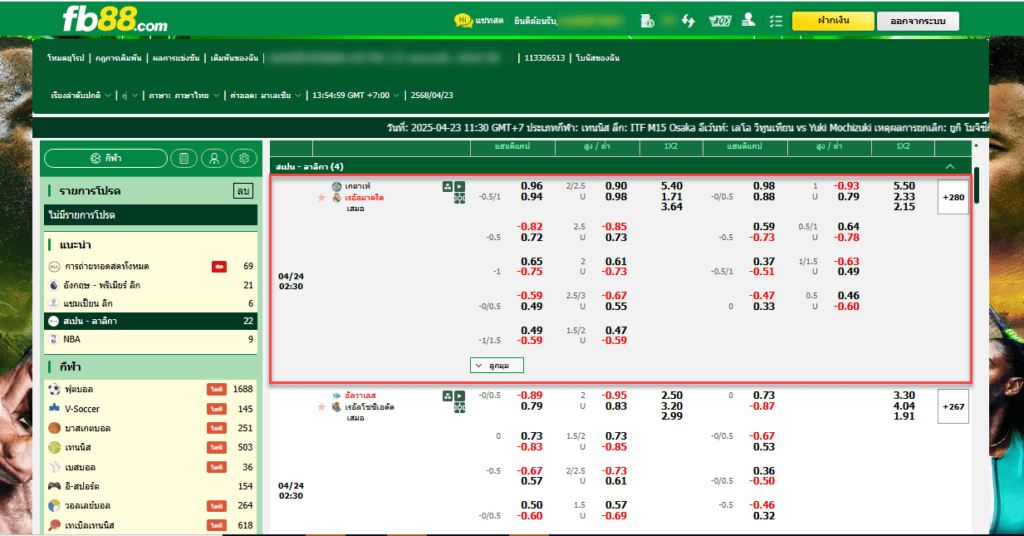Open the คู่ dropdown in filter bar

[130, 95]
